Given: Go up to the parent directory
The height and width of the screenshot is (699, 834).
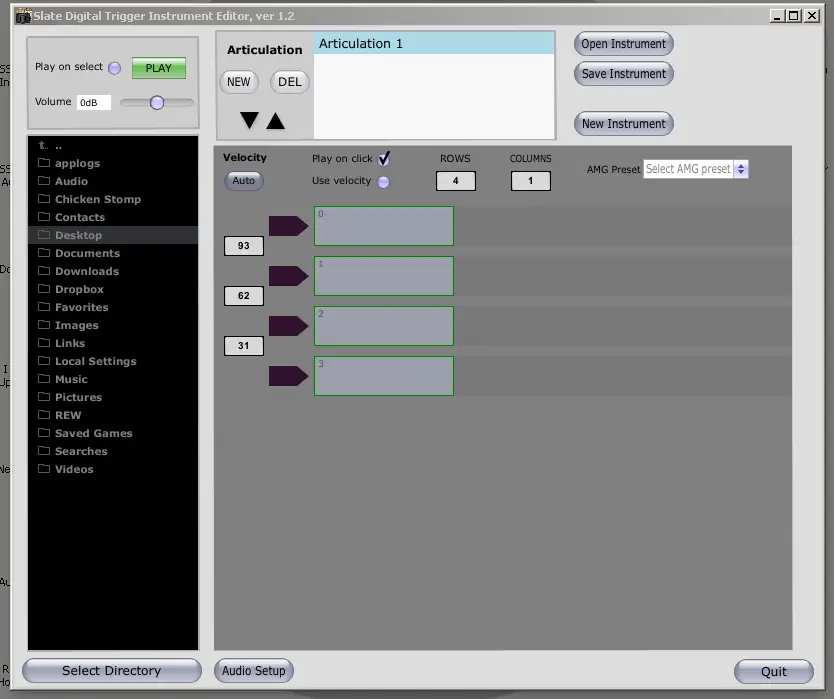Looking at the screenshot, I should click(x=113, y=146).
